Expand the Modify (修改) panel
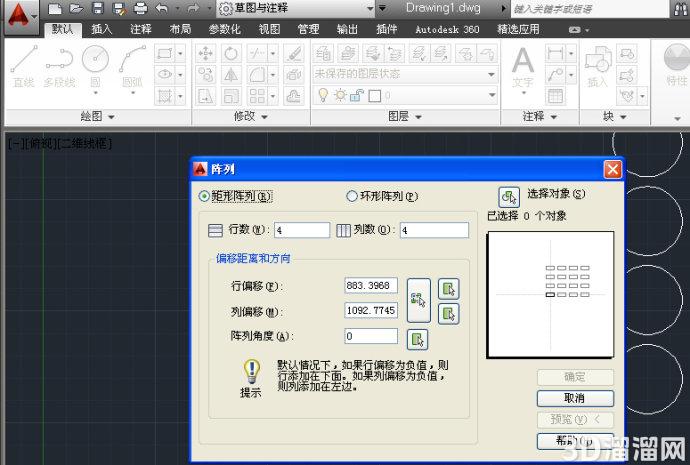The image size is (690, 465). [x=250, y=116]
